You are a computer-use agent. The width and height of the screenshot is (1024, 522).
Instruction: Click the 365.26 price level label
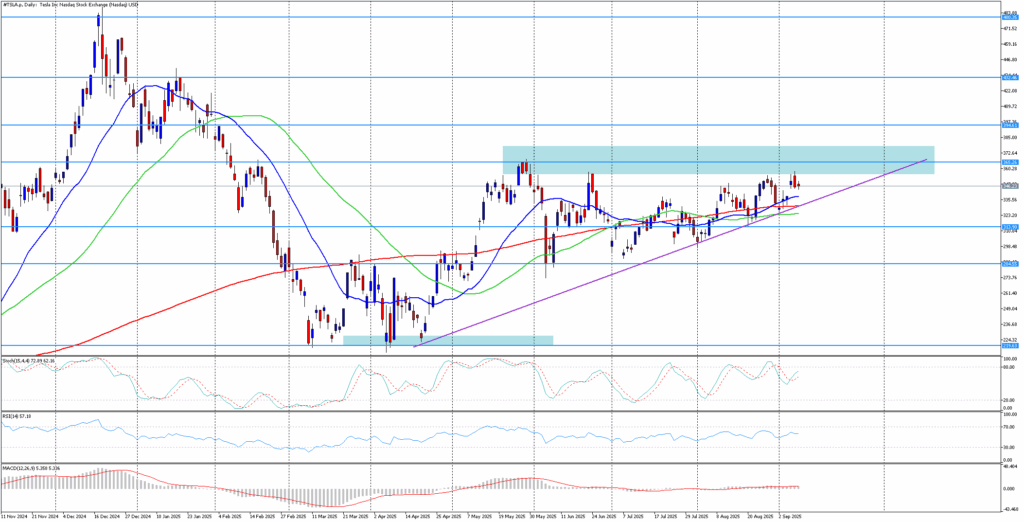(1010, 161)
